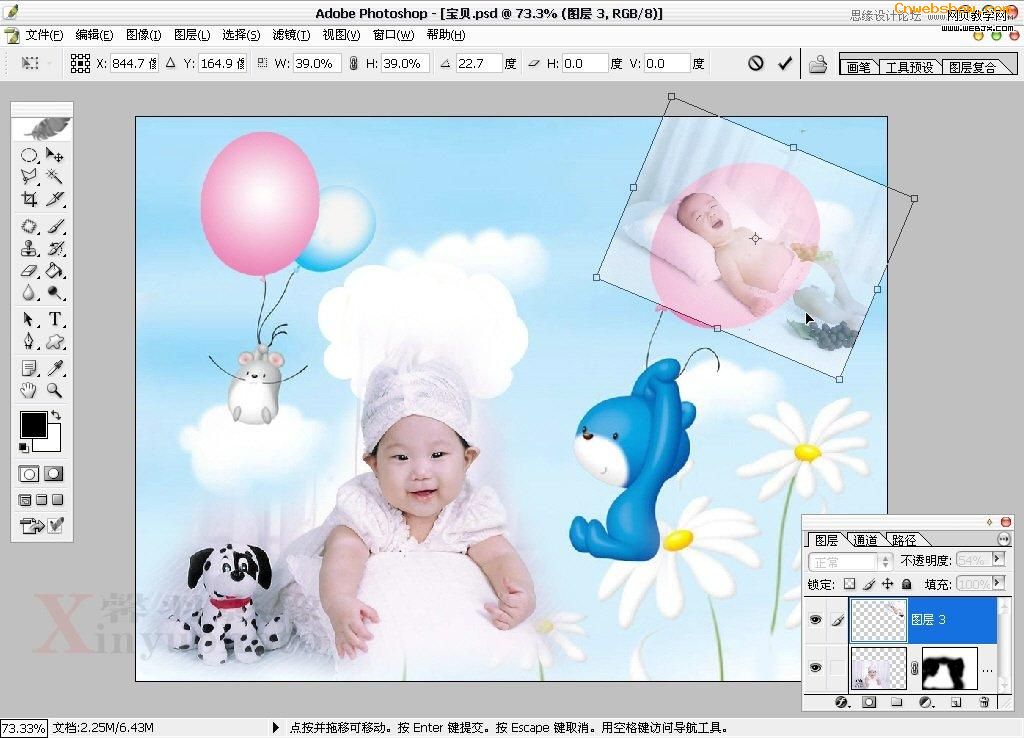1024x738 pixels.
Task: Select the Slice tool
Action: point(55,199)
